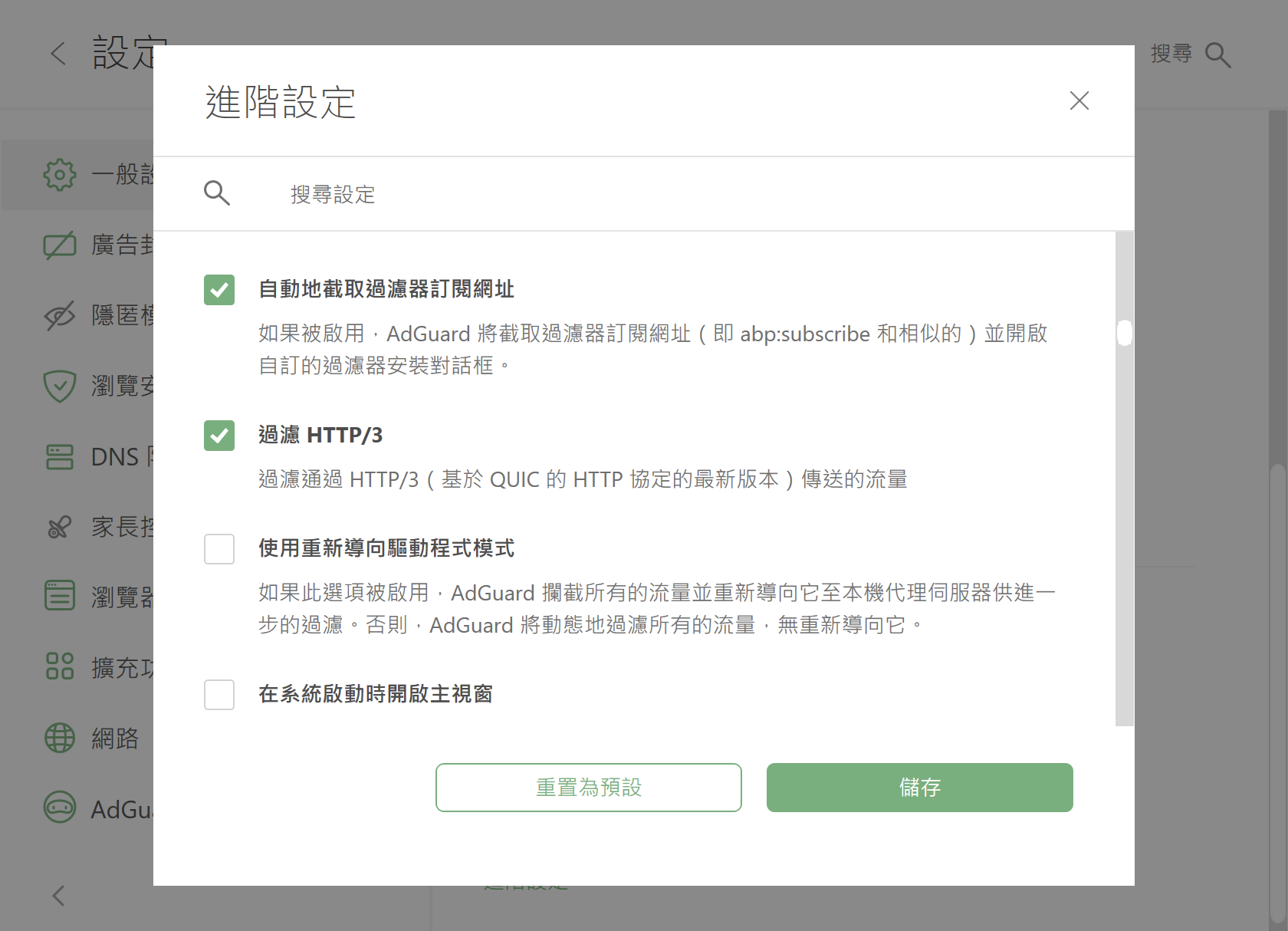The width and height of the screenshot is (1288, 931).
Task: Open 網路 globe icon in sidebar
Action: [x=60, y=738]
